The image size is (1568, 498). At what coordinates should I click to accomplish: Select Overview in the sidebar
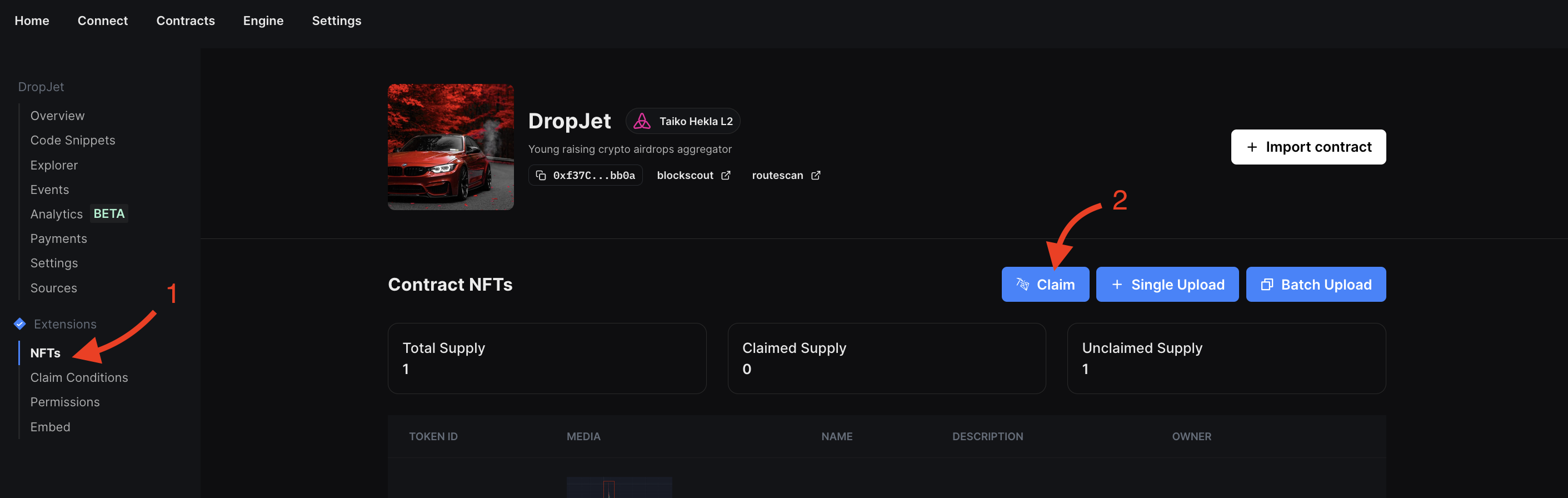(x=57, y=116)
